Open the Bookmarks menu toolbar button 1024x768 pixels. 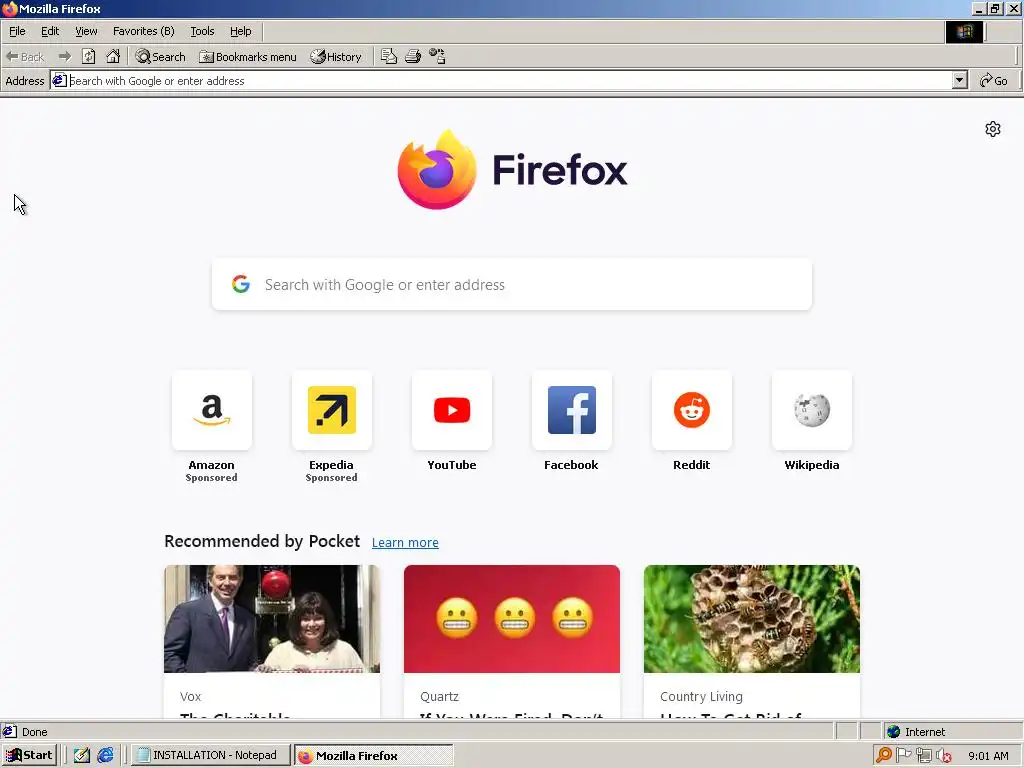(x=248, y=57)
